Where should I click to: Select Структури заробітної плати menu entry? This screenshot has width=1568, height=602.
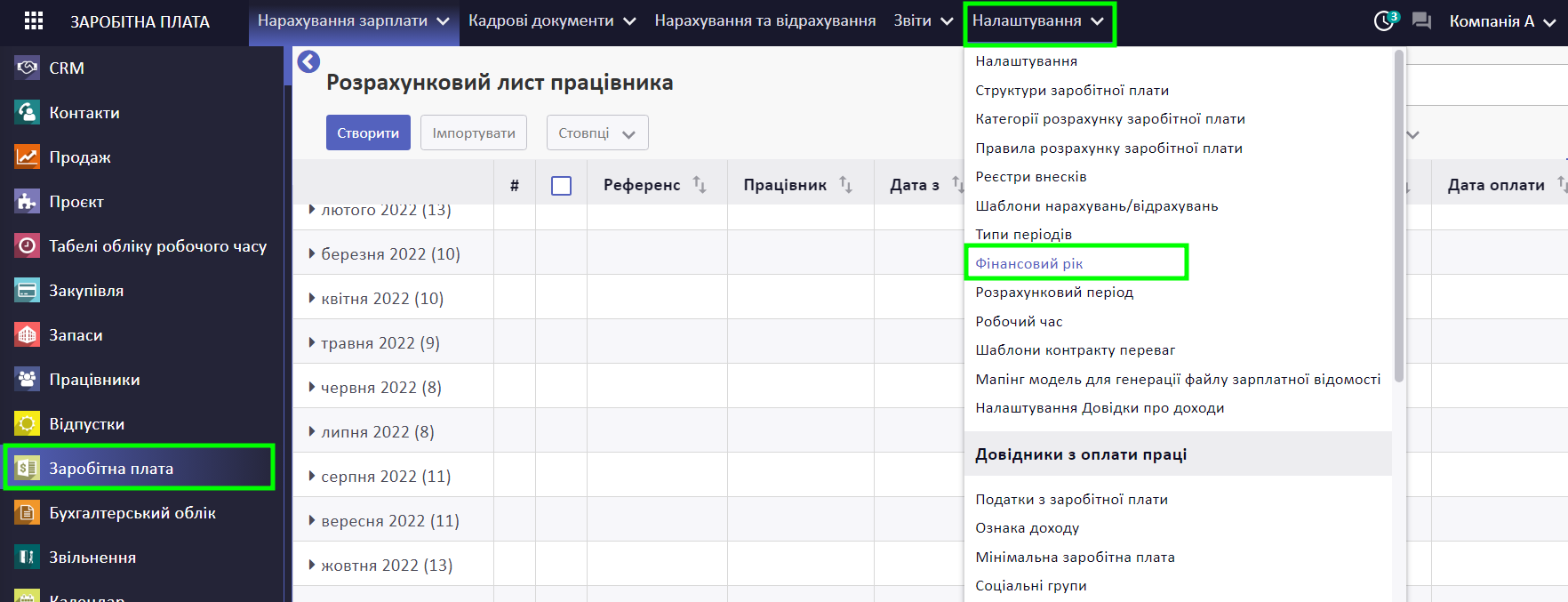1072,90
